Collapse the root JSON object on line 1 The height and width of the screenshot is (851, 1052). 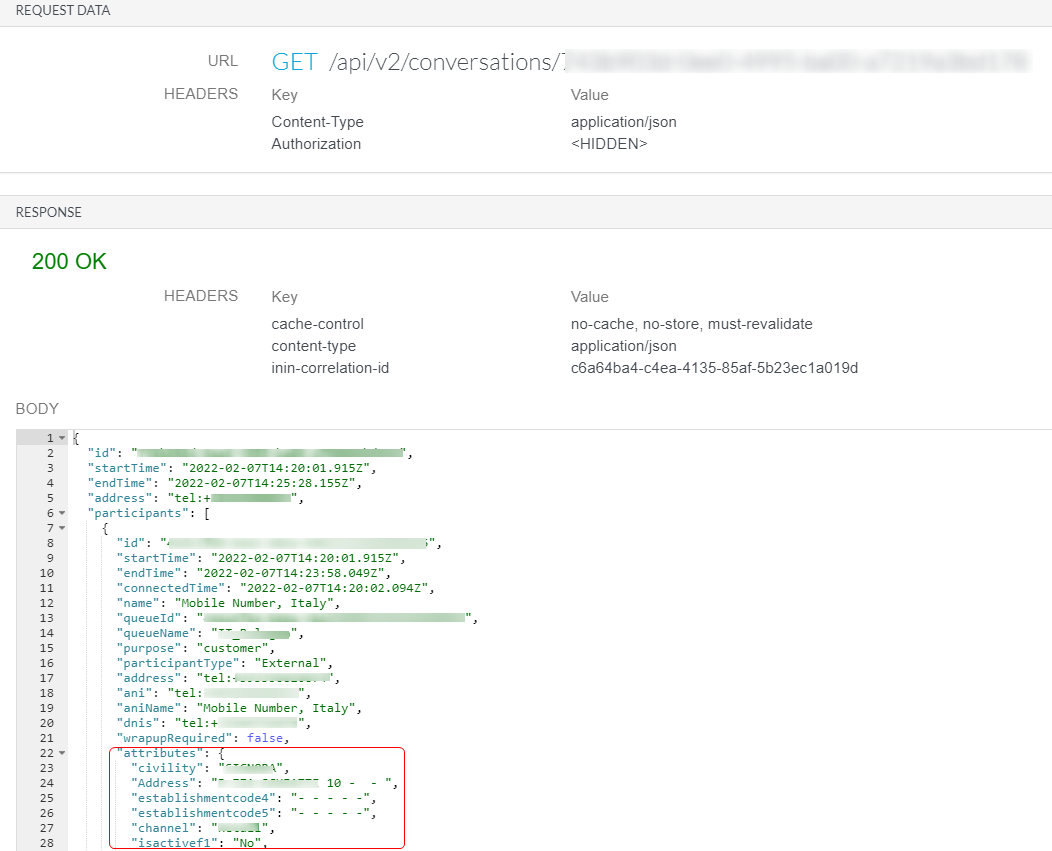coord(62,438)
